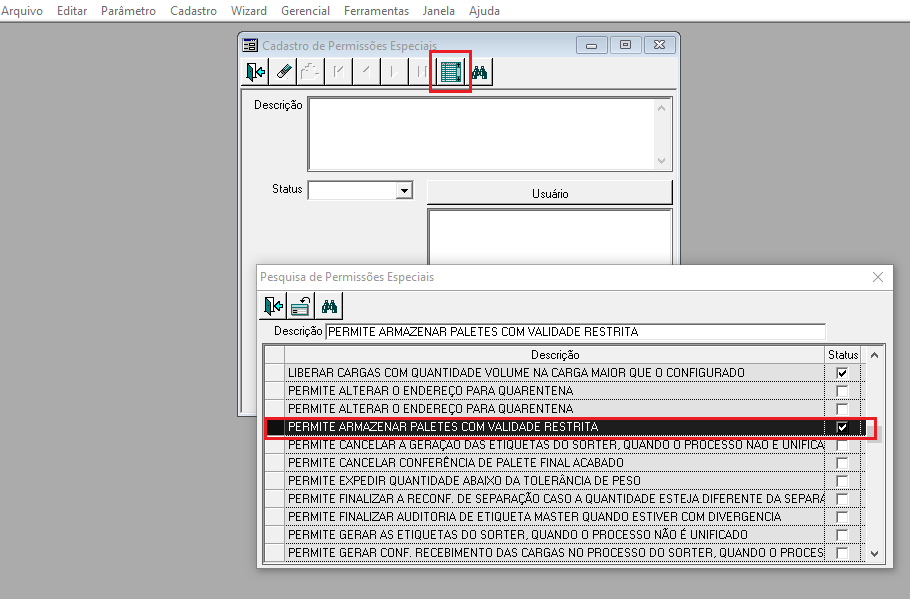Minimize the Cadastro de Permissões Especiais window
The height and width of the screenshot is (599, 910).
coord(591,45)
